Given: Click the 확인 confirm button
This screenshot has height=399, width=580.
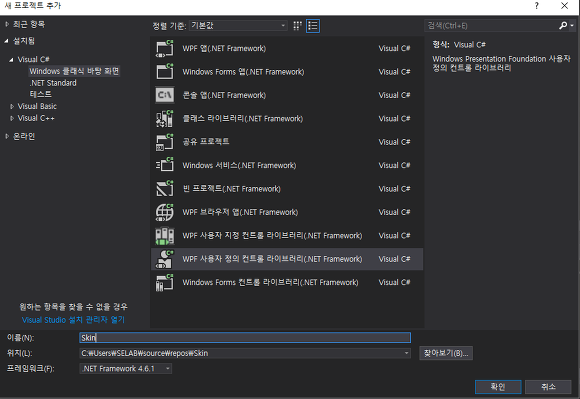Looking at the screenshot, I should coord(498,387).
